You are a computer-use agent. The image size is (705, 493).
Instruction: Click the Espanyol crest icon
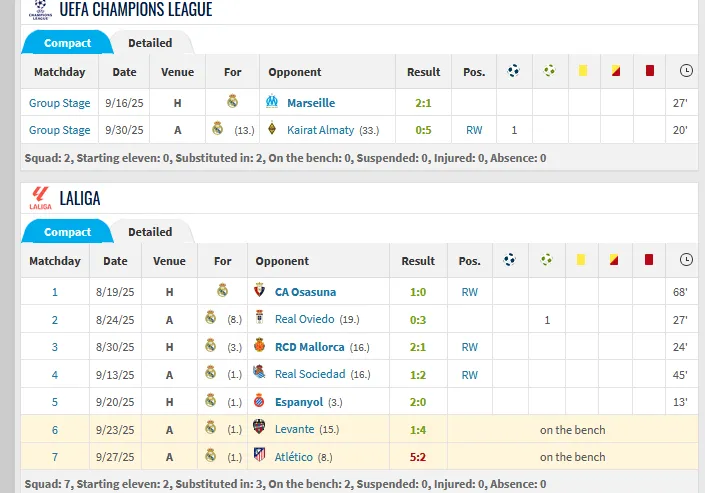tap(259, 401)
